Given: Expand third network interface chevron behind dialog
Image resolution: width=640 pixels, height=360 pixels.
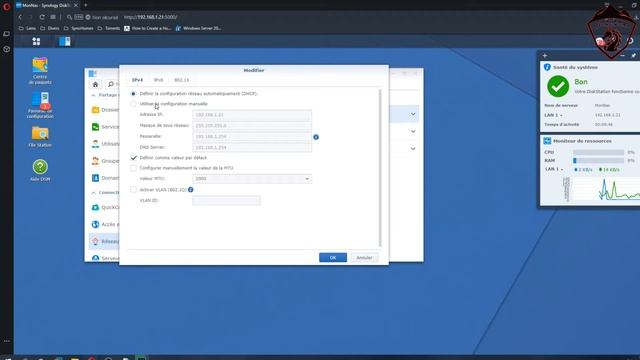Looking at the screenshot, I should (413, 149).
